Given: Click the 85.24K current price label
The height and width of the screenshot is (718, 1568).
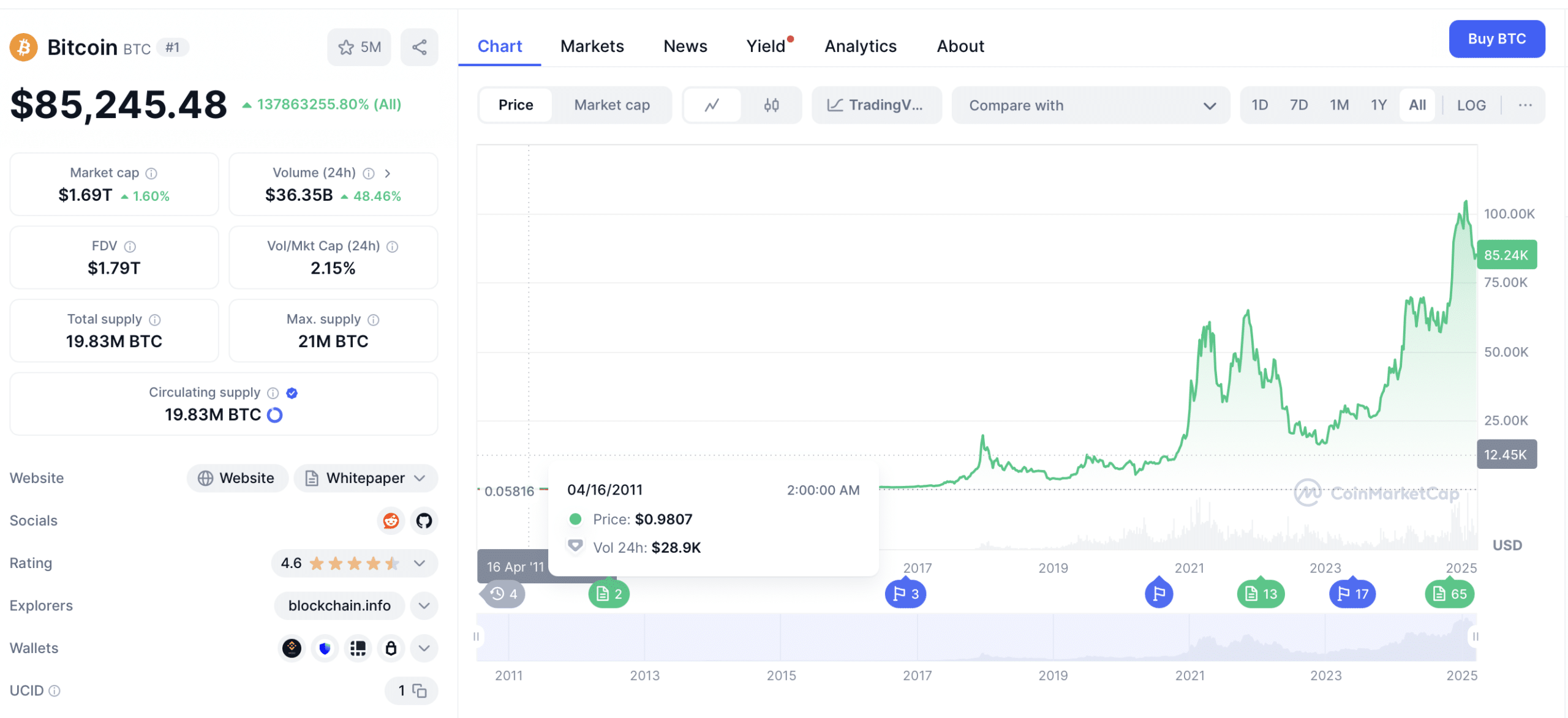Looking at the screenshot, I should [1506, 255].
